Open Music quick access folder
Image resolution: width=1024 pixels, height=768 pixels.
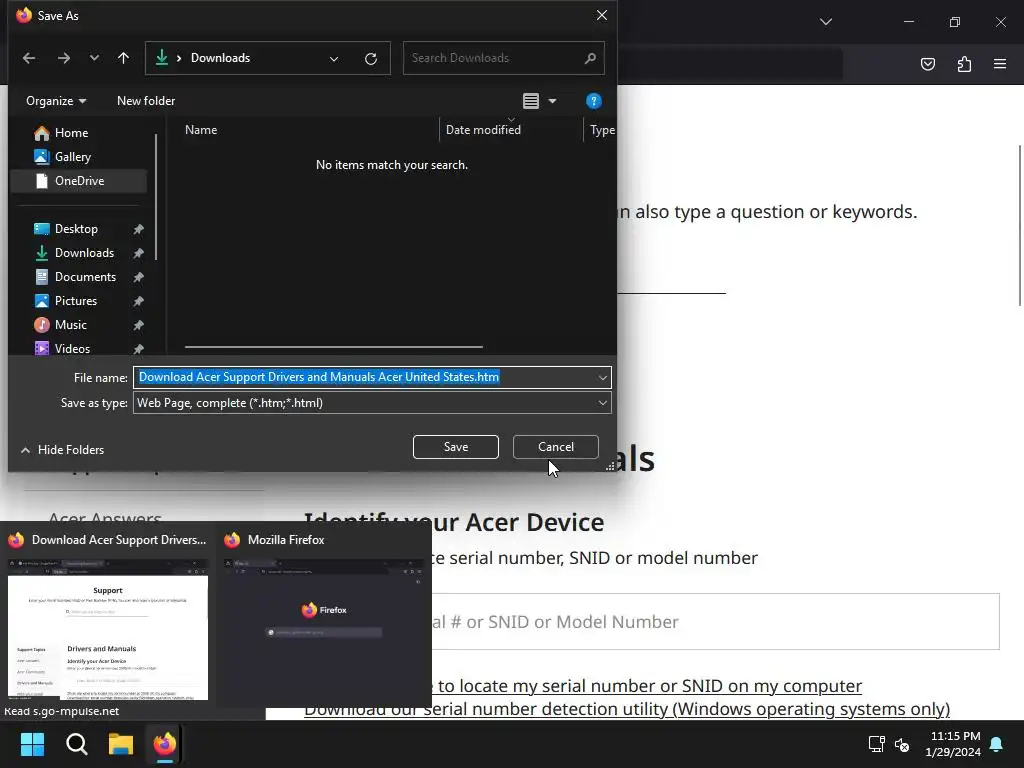coord(71,325)
